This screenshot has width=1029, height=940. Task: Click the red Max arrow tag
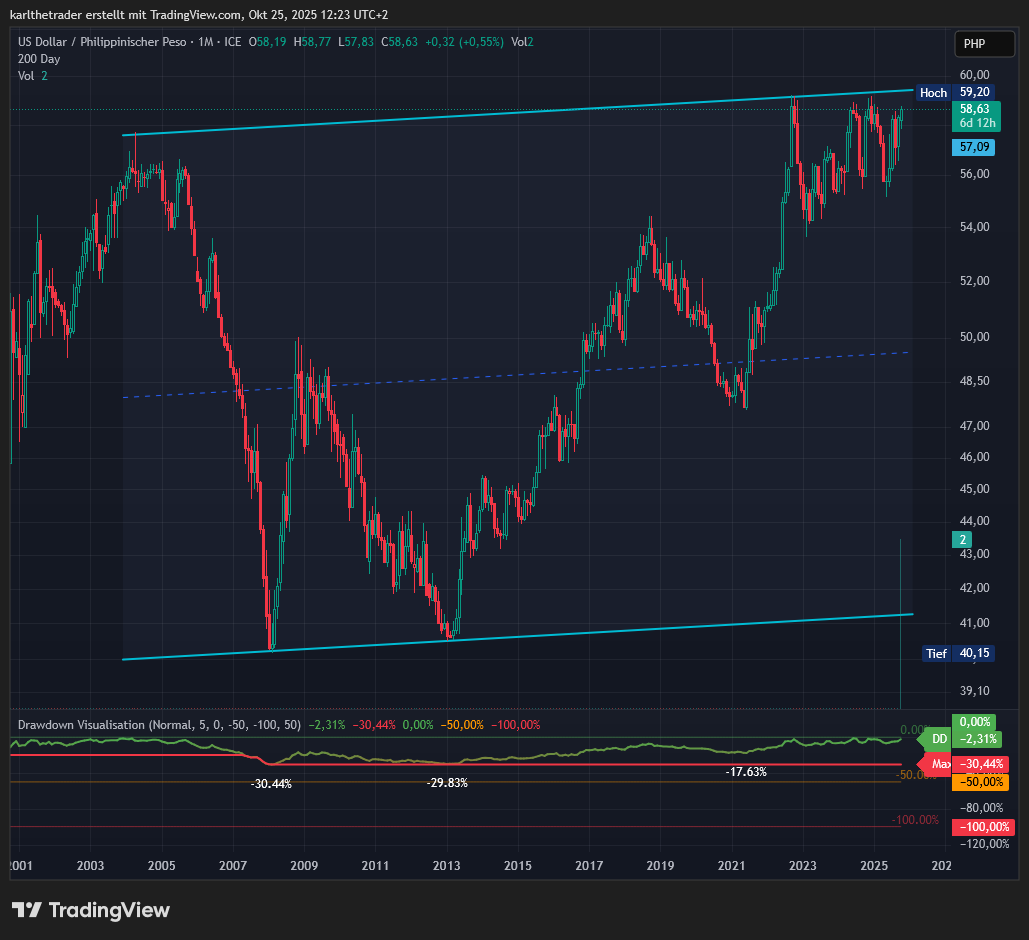pyautogui.click(x=938, y=765)
